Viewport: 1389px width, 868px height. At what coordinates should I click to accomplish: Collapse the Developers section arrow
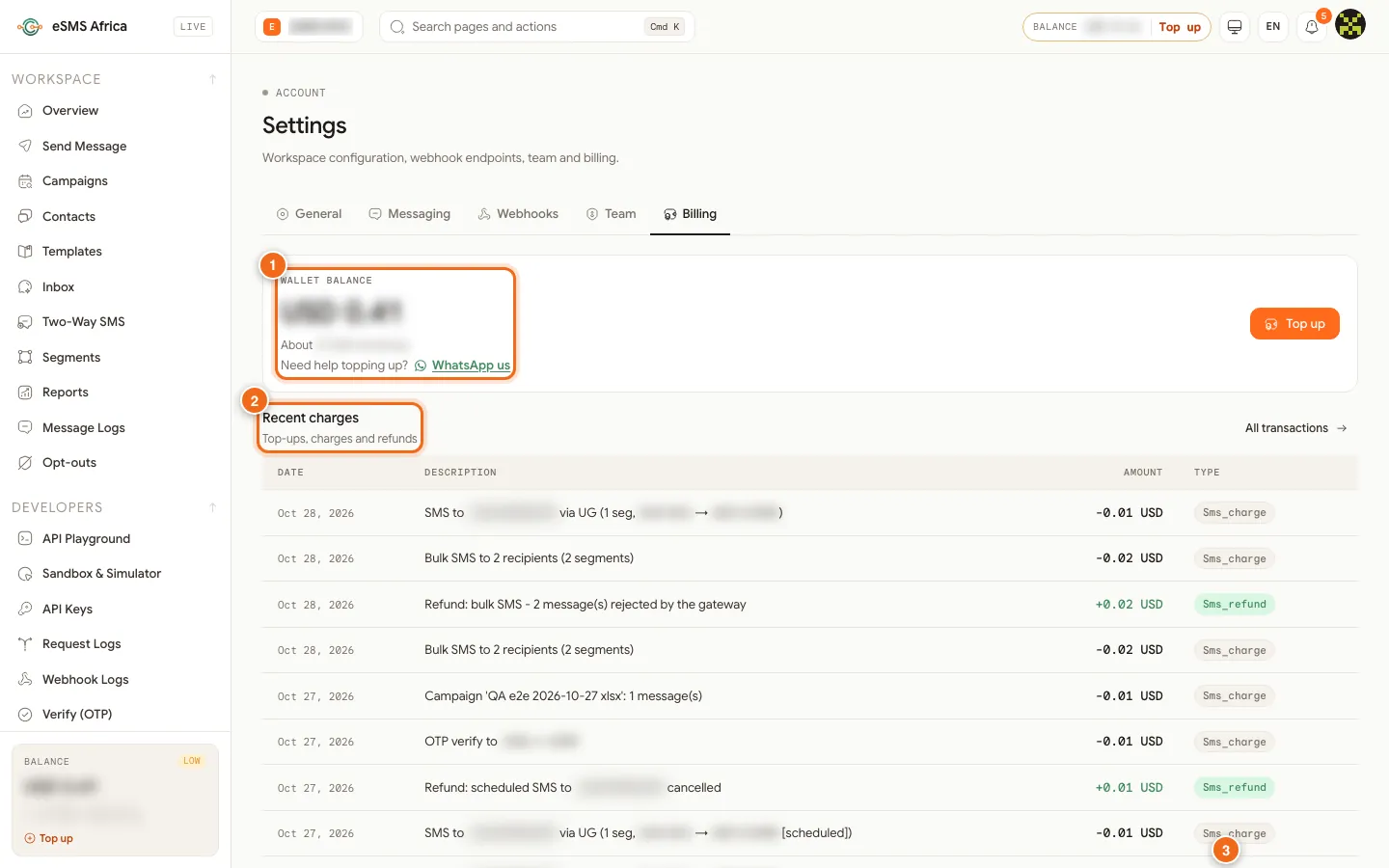point(212,507)
